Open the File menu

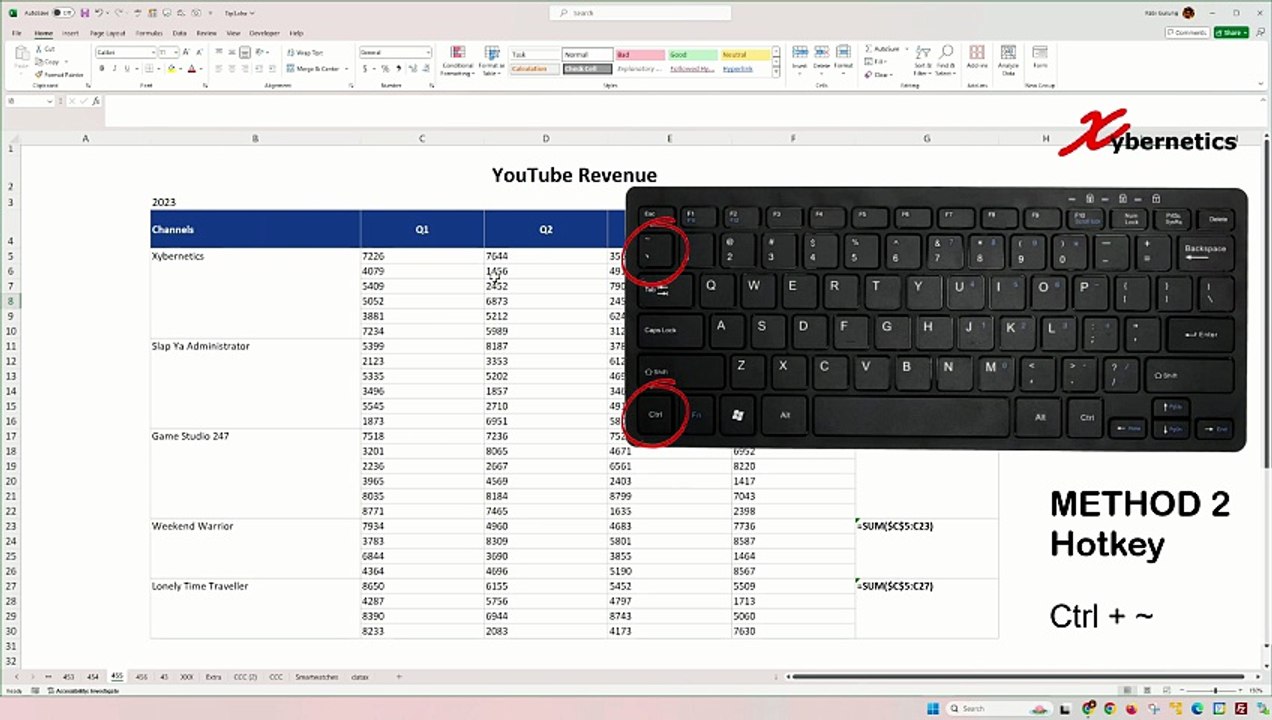(17, 33)
